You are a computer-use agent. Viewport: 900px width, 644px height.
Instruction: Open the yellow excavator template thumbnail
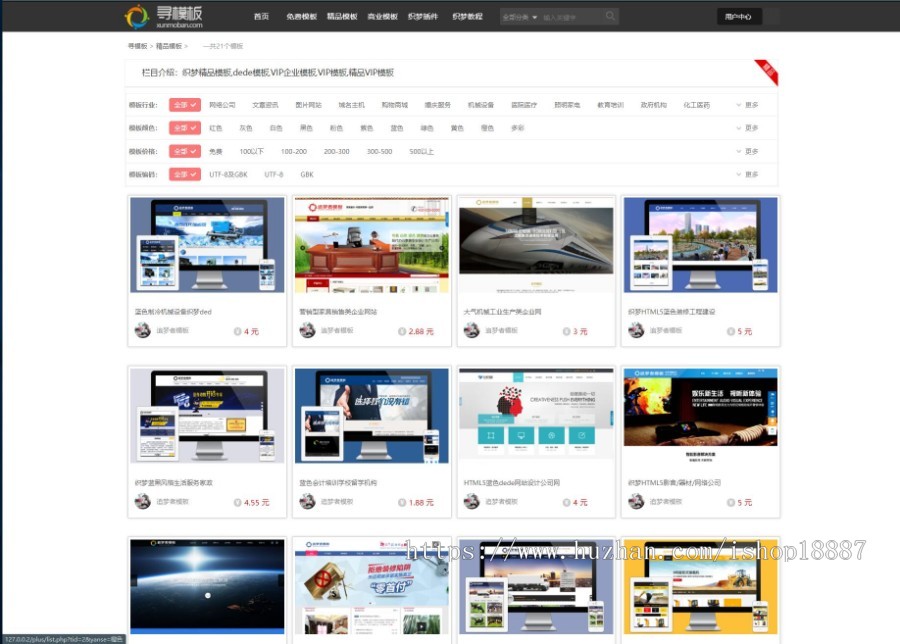[700, 587]
